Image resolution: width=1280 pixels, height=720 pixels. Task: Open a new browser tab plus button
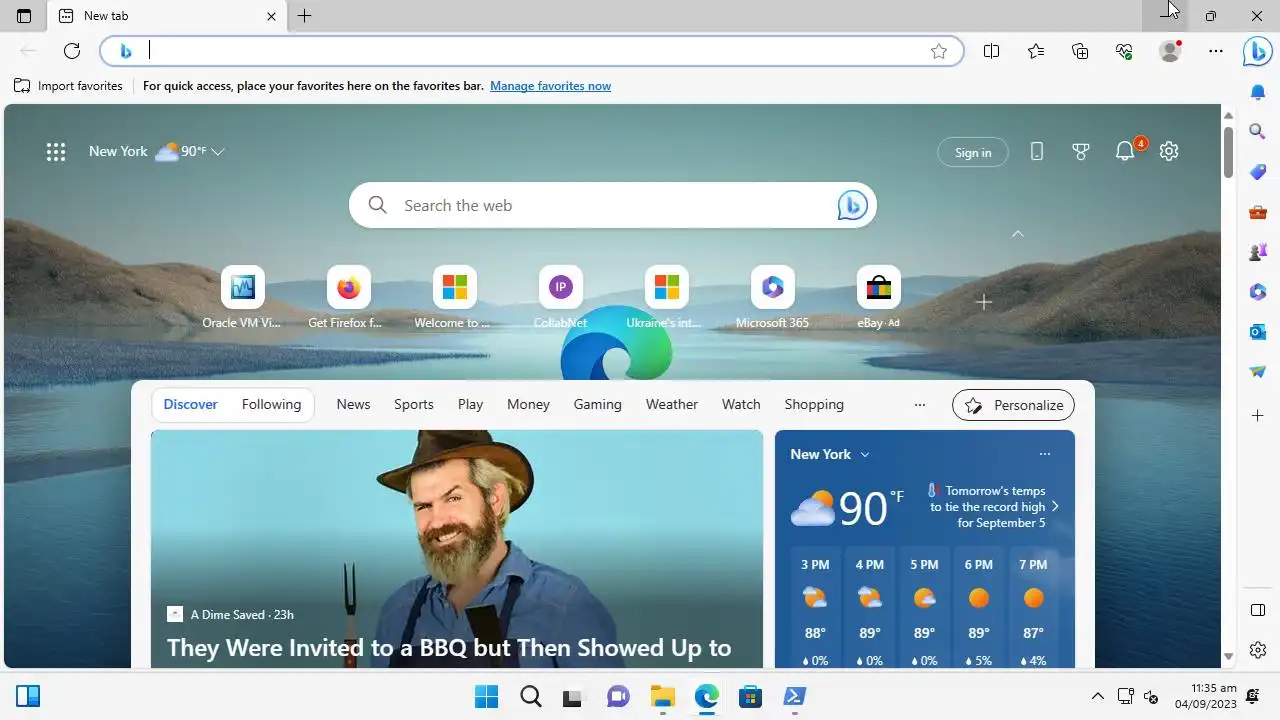pyautogui.click(x=304, y=16)
